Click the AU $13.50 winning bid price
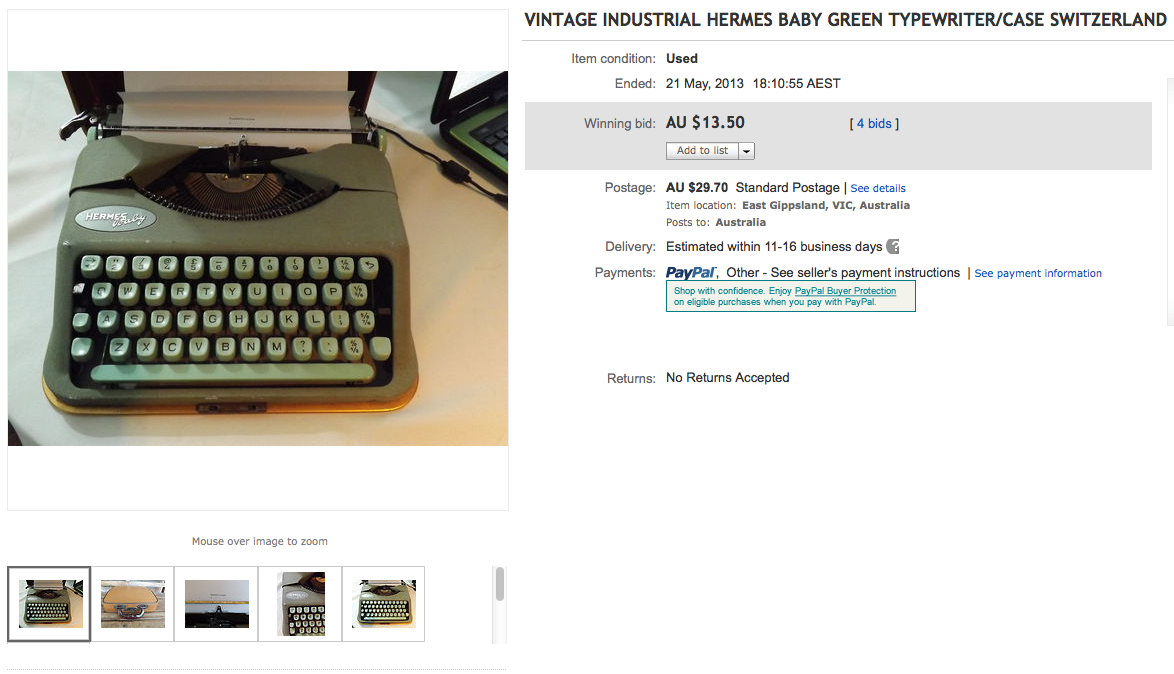 [x=705, y=123]
